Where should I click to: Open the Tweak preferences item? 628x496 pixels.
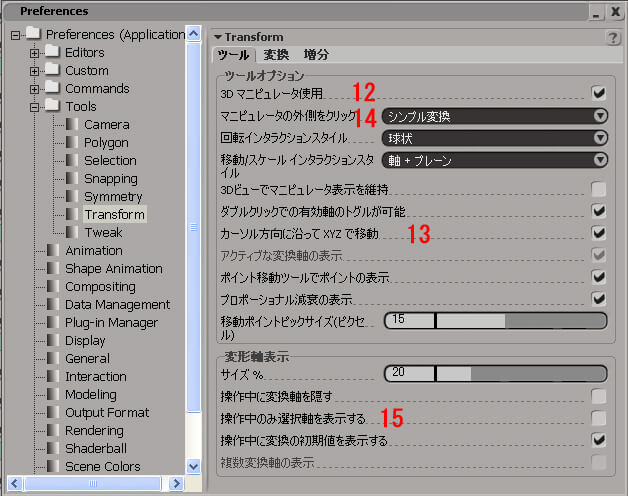103,232
